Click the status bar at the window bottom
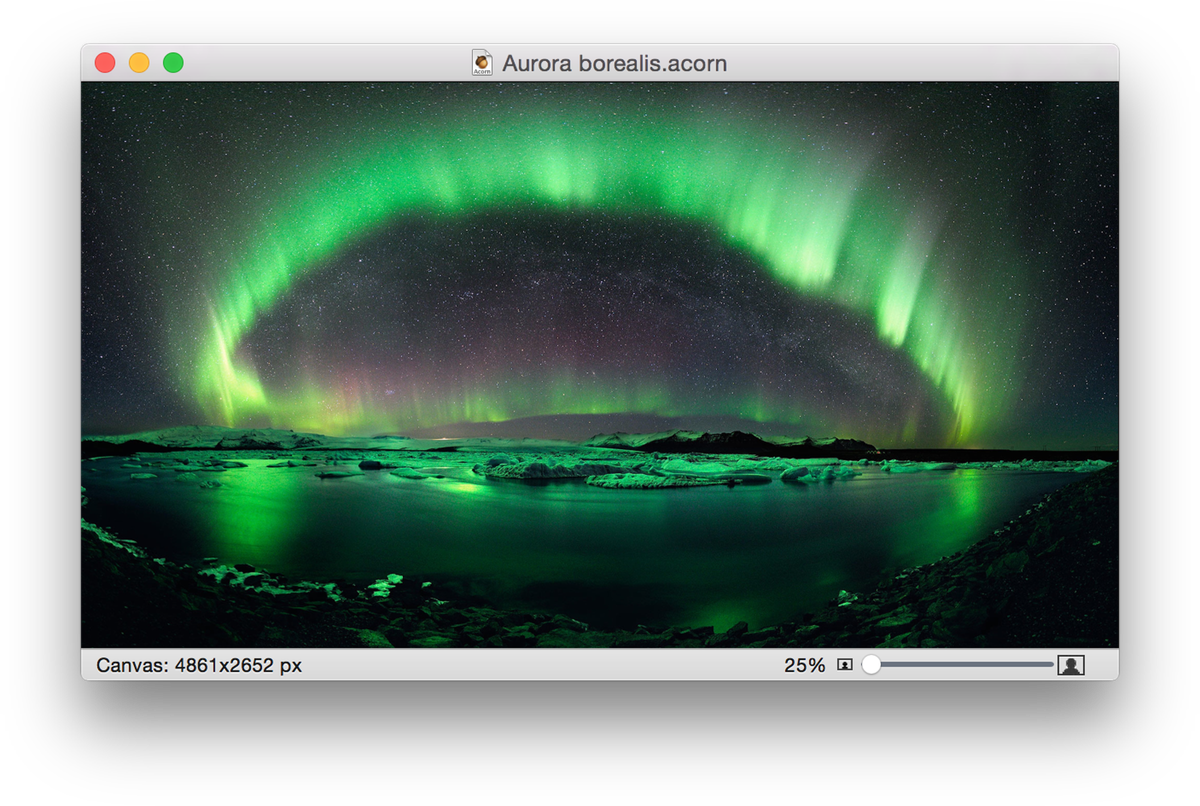The width and height of the screenshot is (1200, 806). 600,664
